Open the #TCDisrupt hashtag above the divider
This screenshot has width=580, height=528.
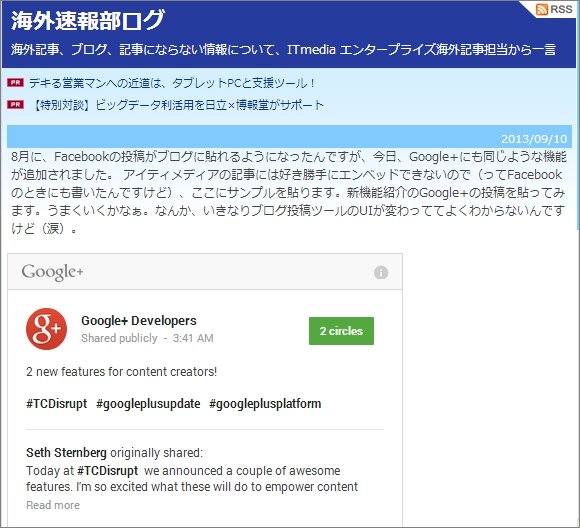pos(57,404)
